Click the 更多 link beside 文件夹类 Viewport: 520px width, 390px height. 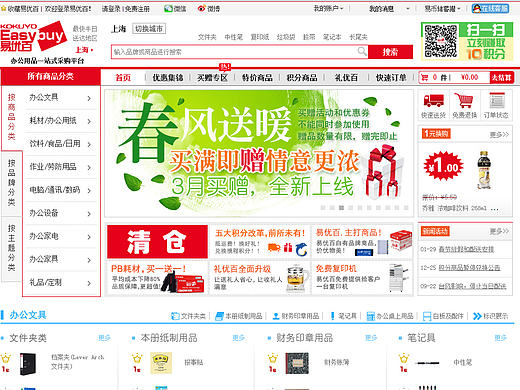[x=104, y=338]
